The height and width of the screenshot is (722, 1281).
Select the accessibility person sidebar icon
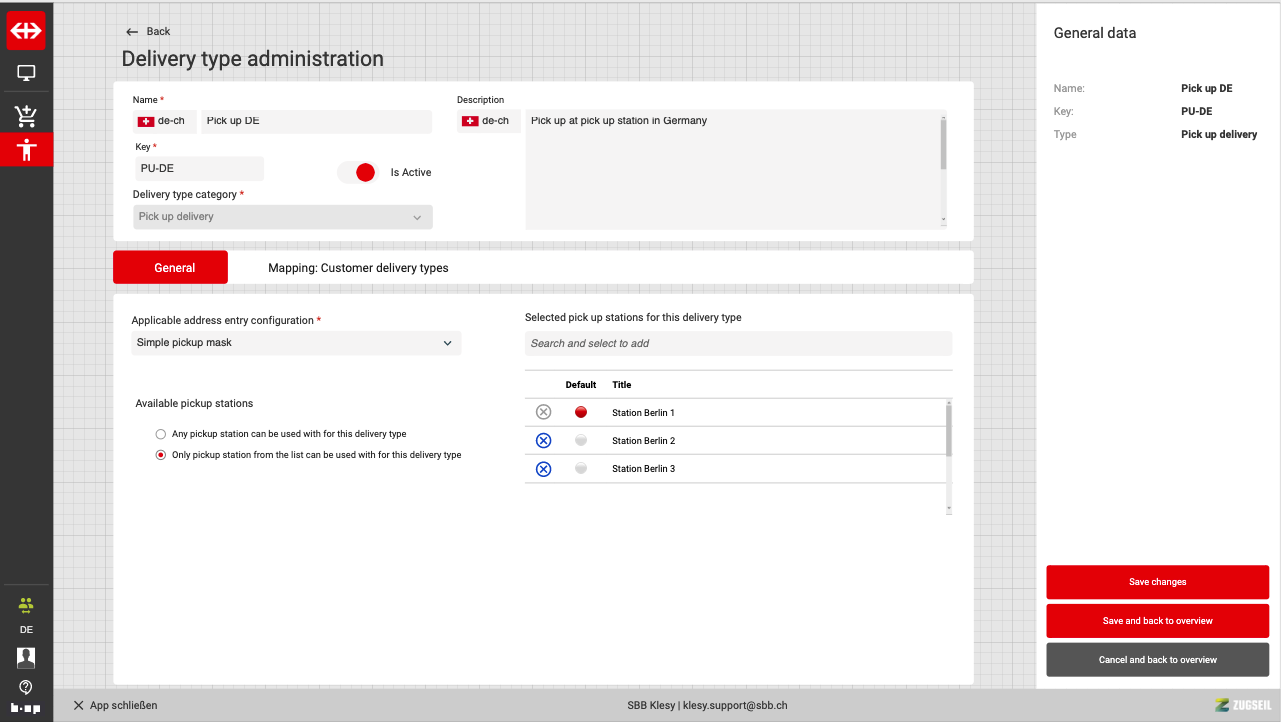point(26,150)
